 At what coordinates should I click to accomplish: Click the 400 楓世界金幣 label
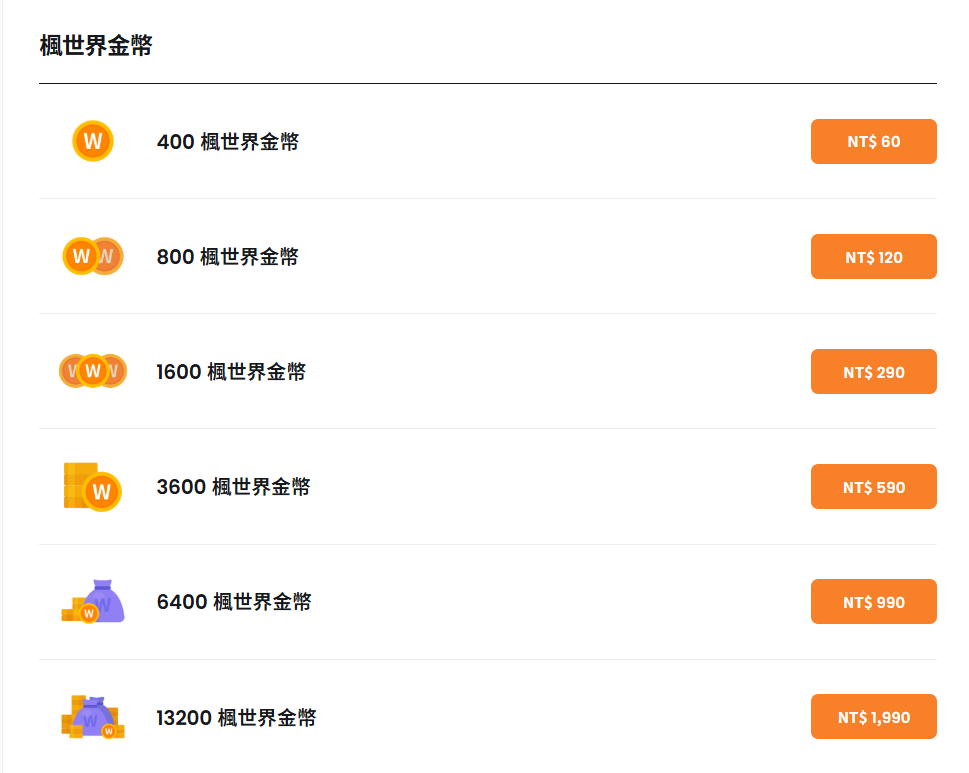[x=227, y=142]
